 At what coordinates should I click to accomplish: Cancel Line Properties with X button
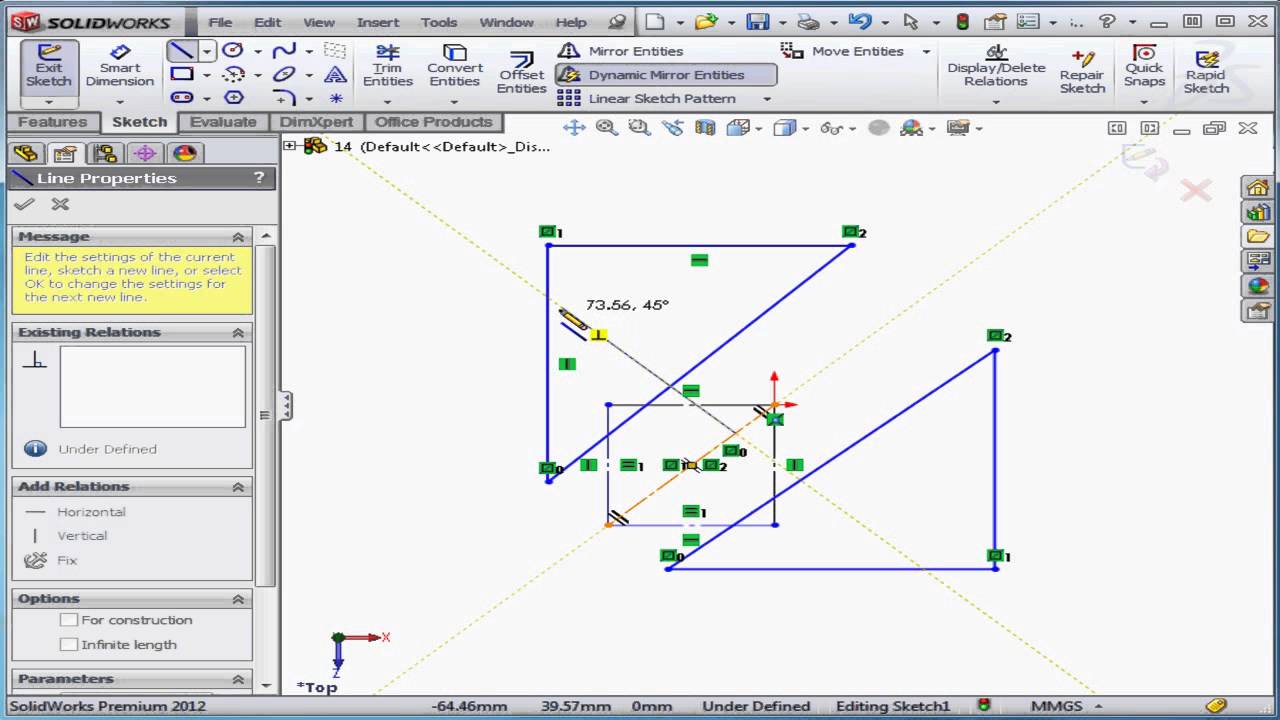click(x=60, y=204)
